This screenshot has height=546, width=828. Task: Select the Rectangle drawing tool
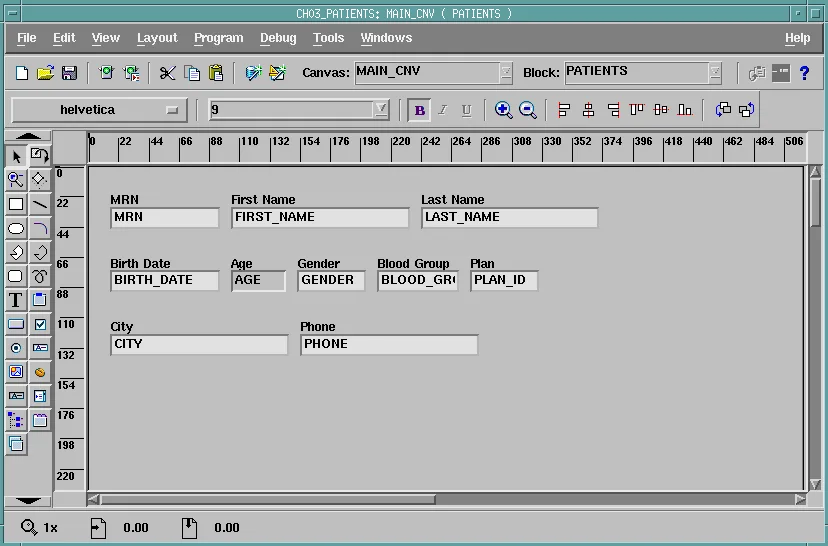(x=16, y=204)
